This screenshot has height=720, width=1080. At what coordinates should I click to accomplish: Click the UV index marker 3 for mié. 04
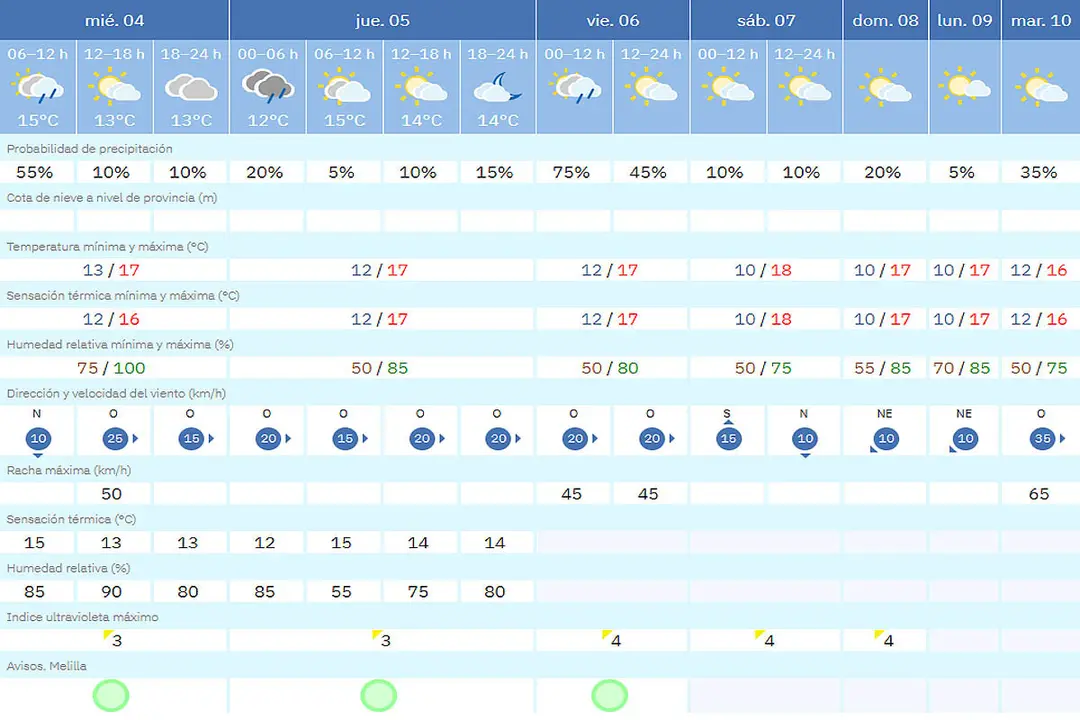point(113,639)
